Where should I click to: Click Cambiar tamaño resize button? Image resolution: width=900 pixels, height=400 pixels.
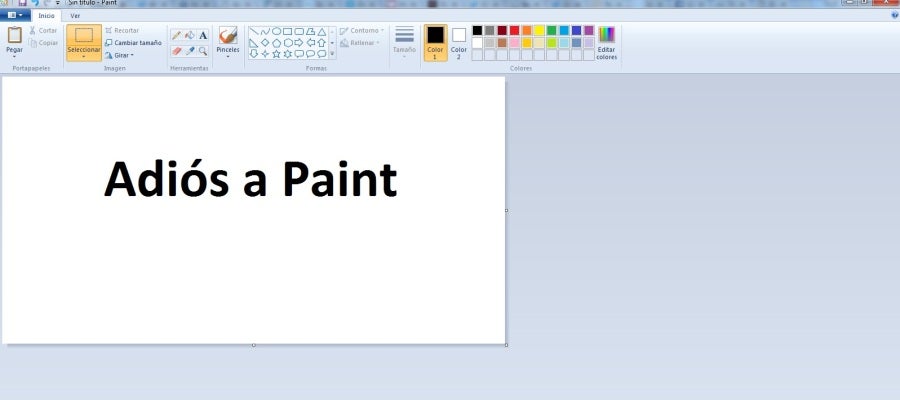tap(133, 42)
